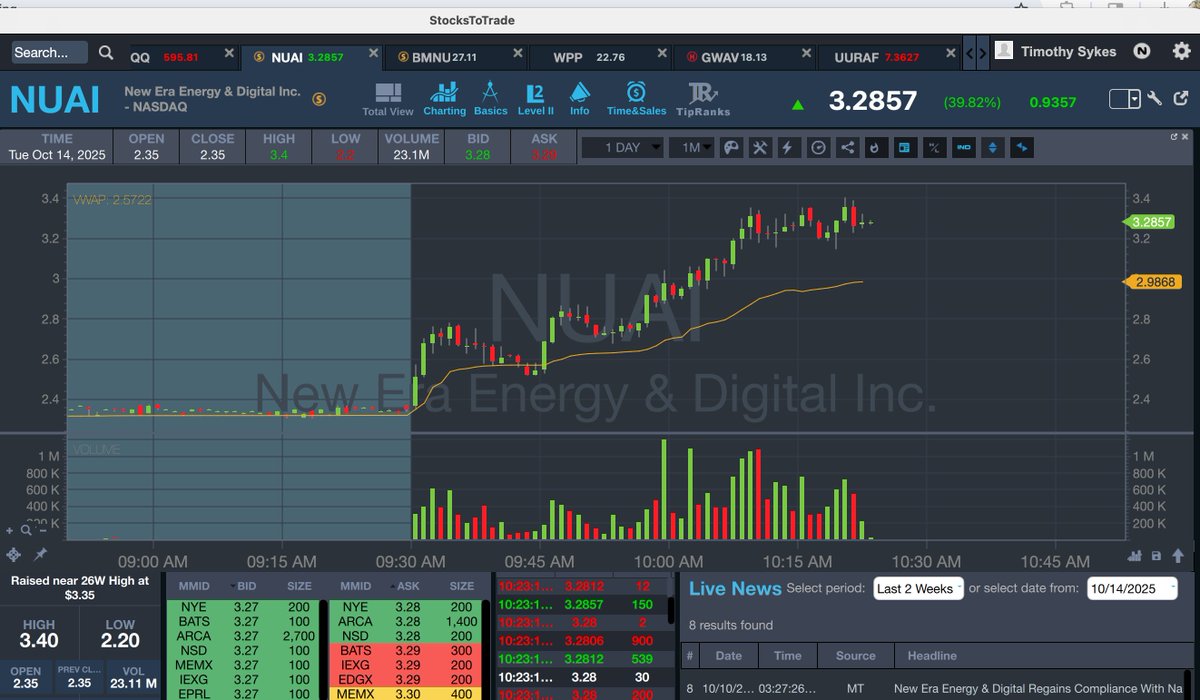Toggle the IND indicators button
This screenshot has width=1200, height=700.
(x=964, y=148)
